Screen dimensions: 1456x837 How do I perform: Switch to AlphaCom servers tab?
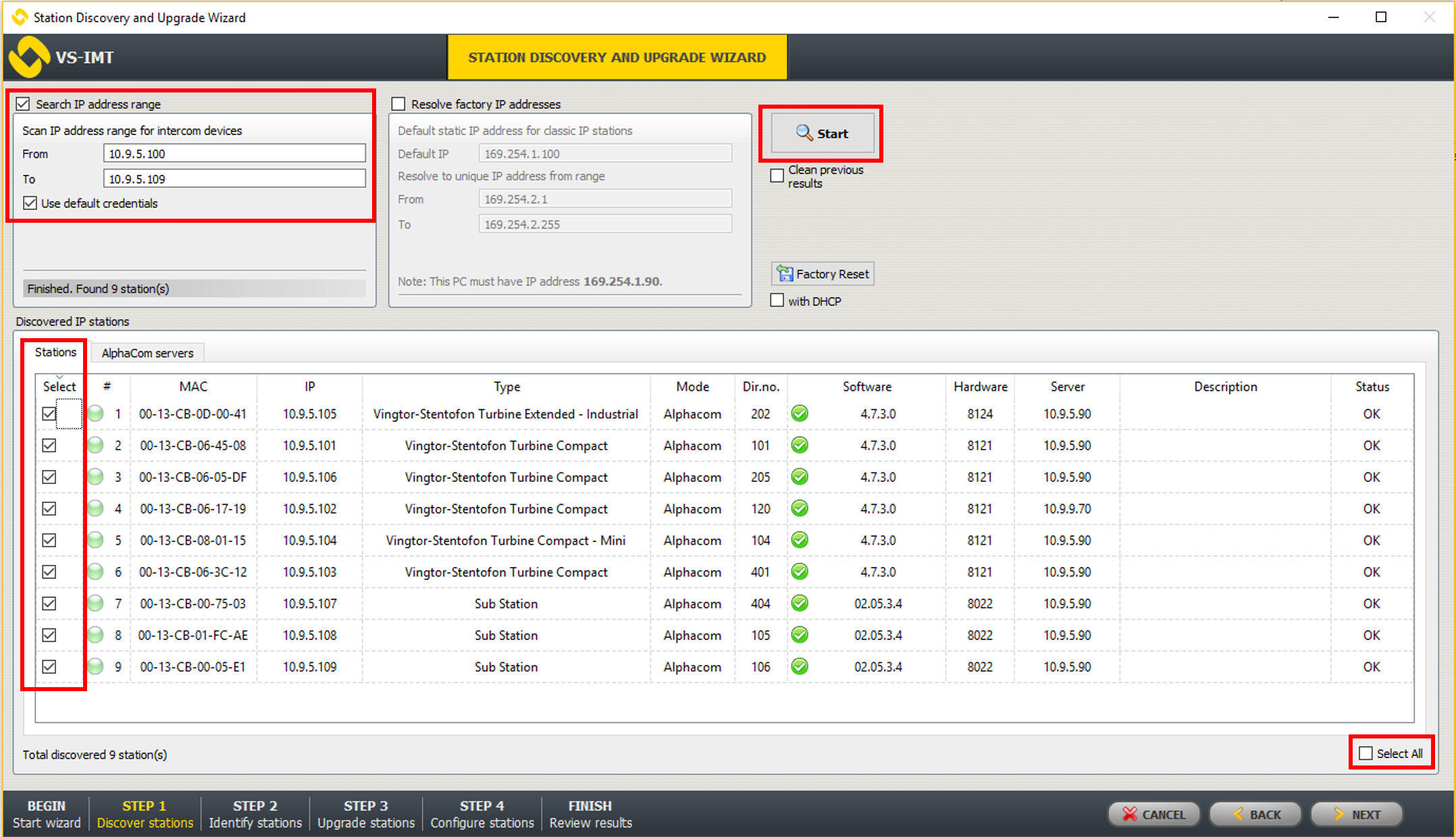147,353
